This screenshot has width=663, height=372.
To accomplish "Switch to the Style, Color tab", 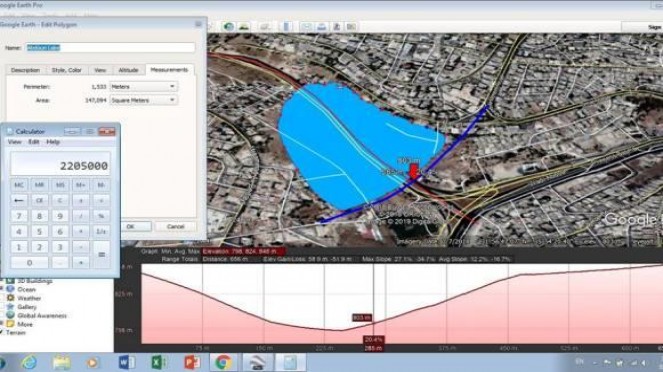I will [67, 70].
